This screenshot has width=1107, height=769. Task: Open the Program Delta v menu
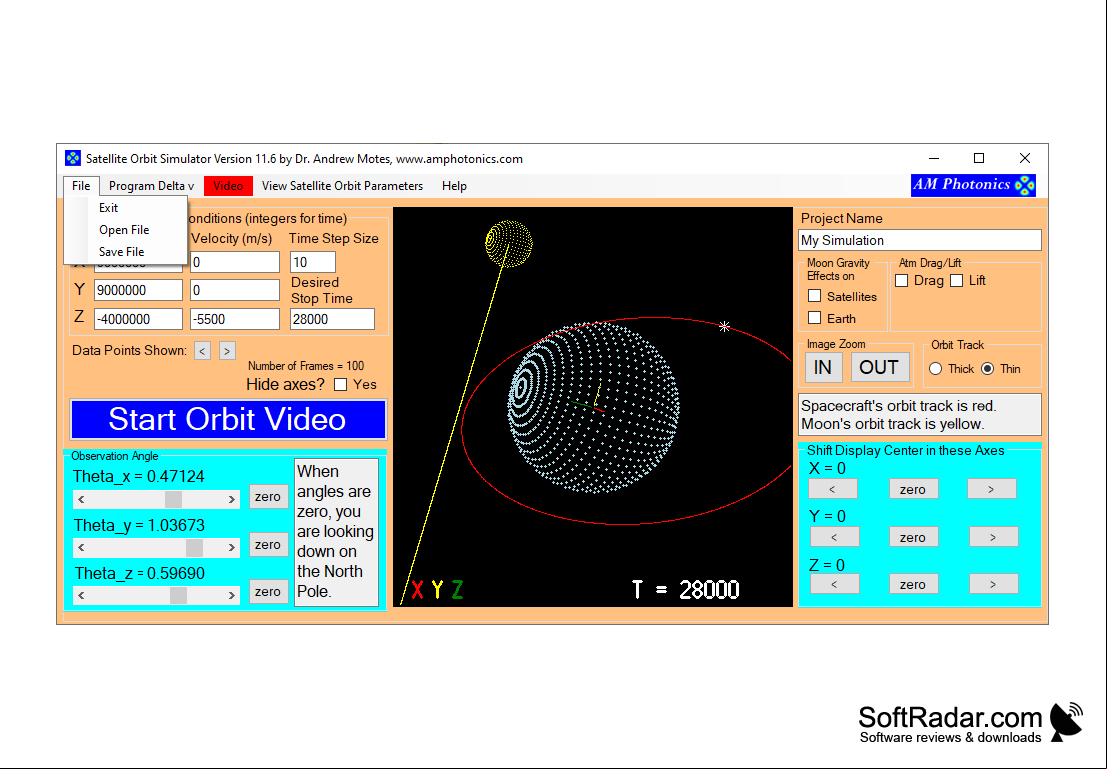[151, 186]
